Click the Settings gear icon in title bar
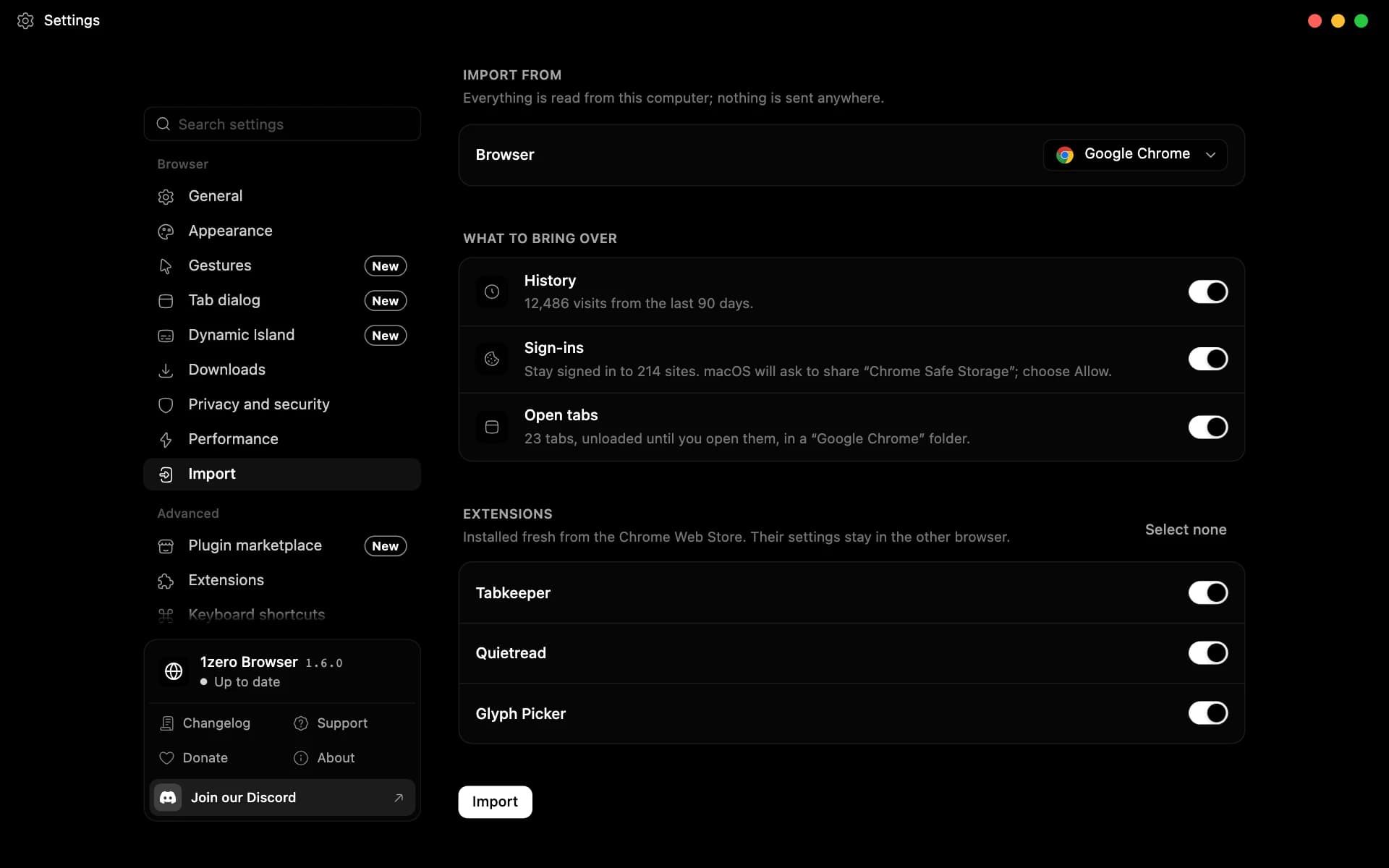1389x868 pixels. pos(25,20)
